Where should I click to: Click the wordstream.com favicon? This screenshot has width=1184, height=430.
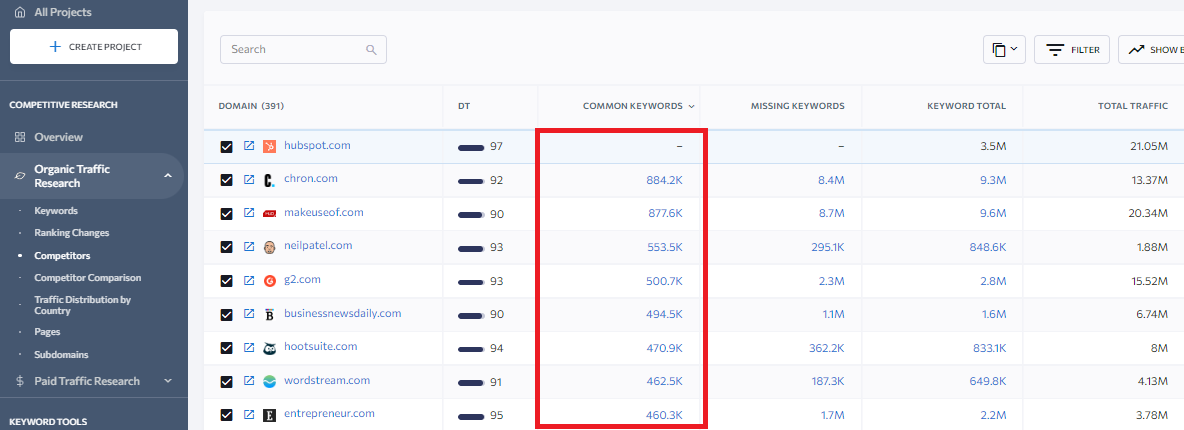tap(270, 382)
